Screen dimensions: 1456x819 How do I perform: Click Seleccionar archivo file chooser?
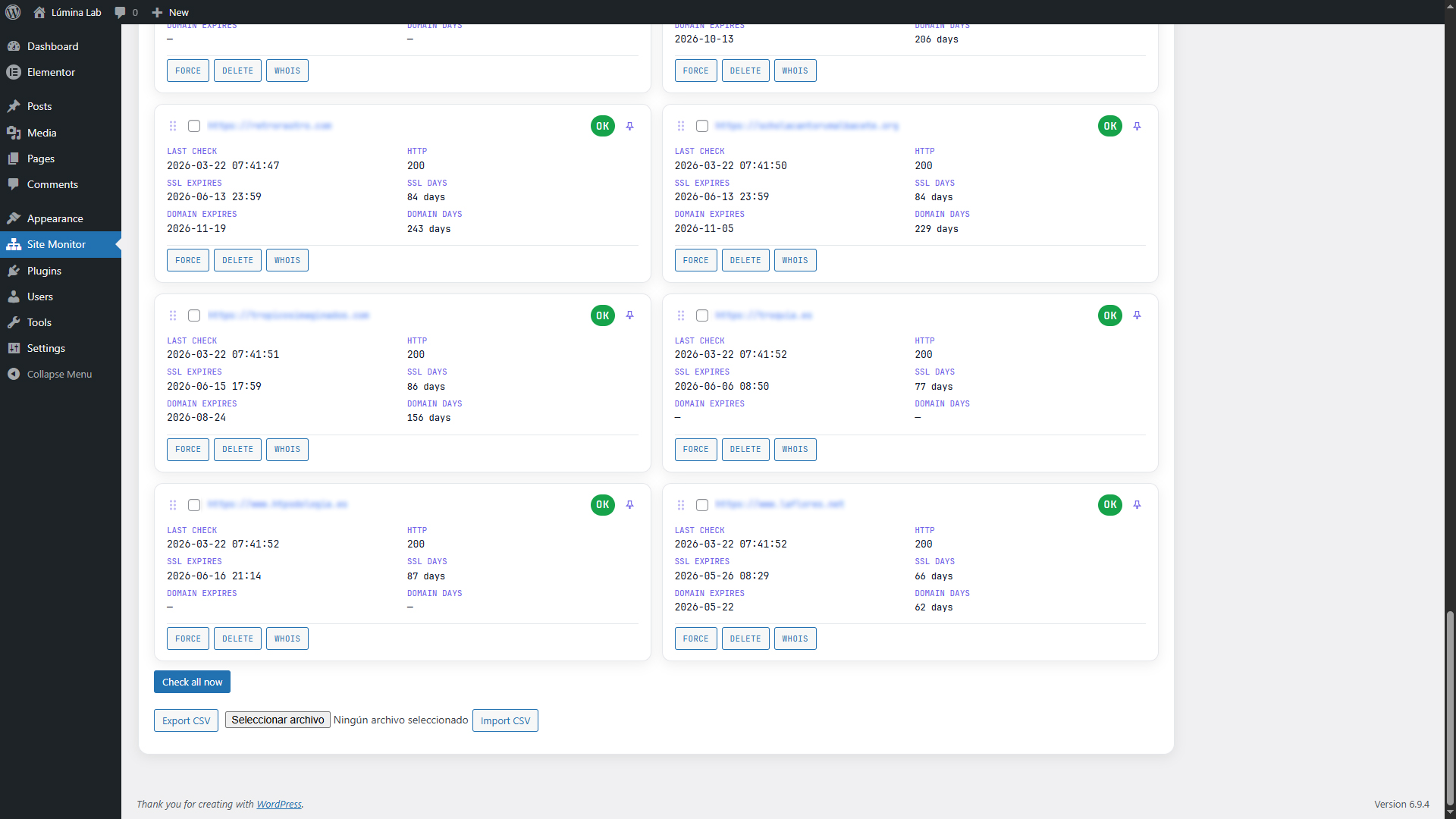click(x=278, y=720)
